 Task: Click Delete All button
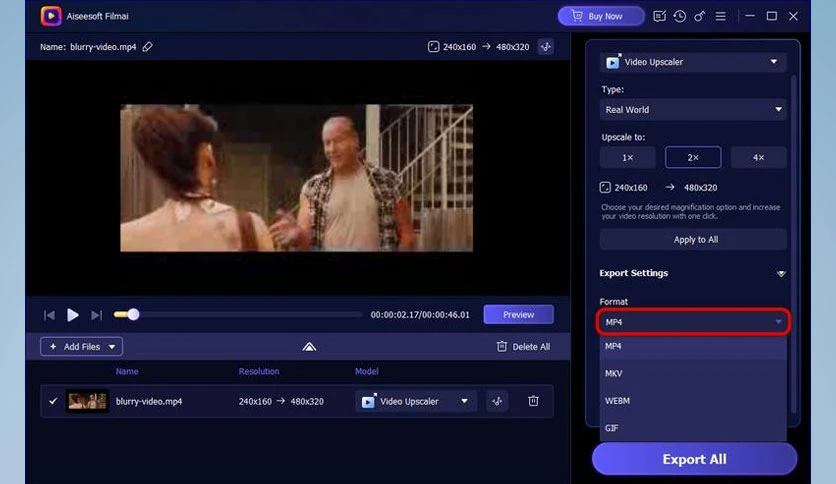tap(523, 346)
